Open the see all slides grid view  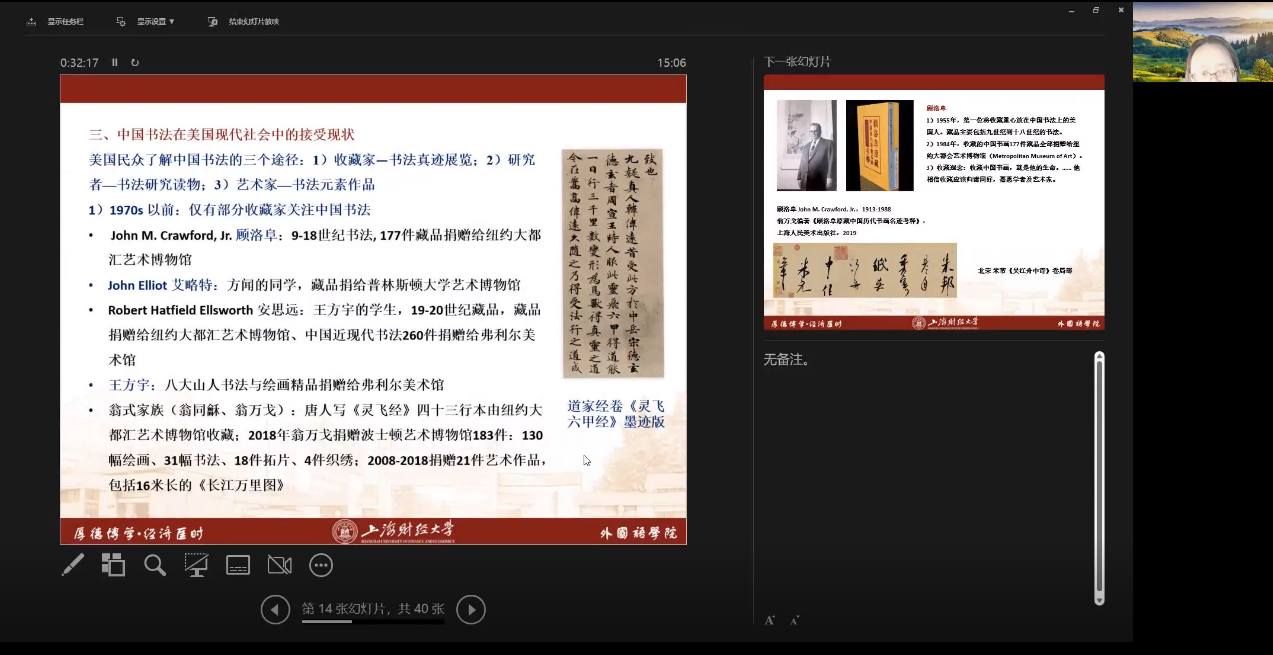click(113, 565)
